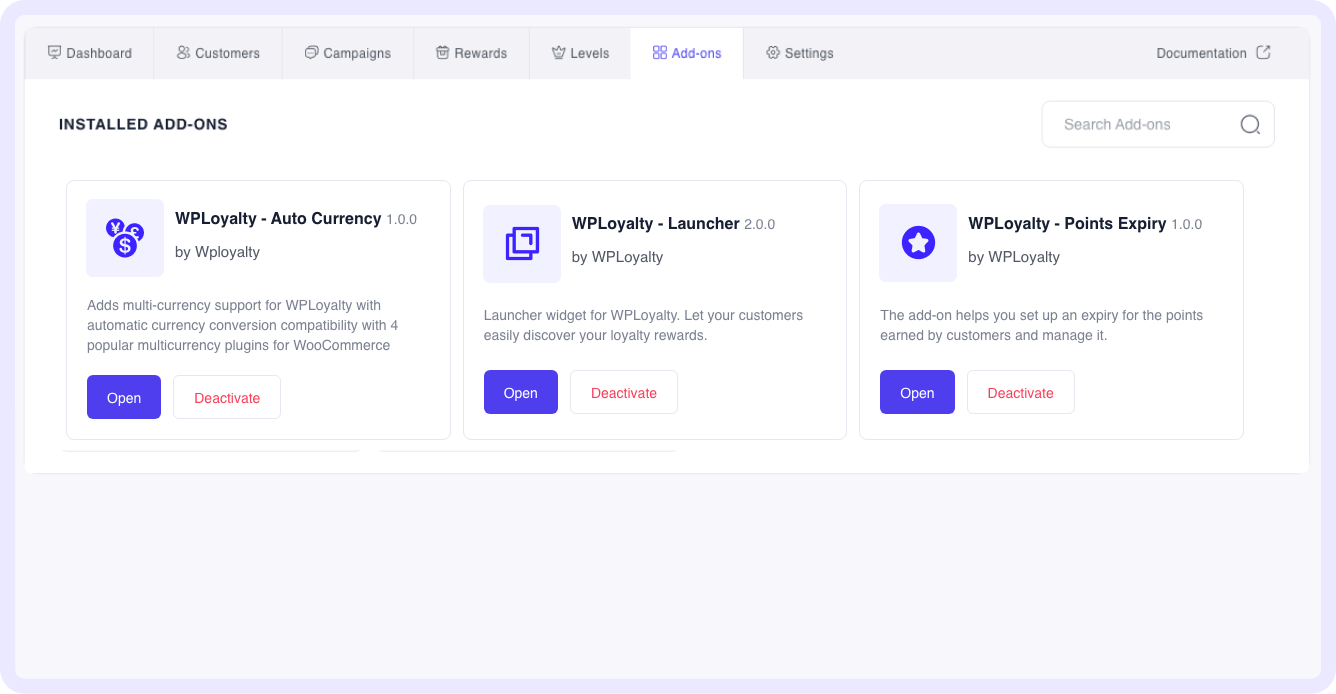
Task: Click the Launcher overlapping squares icon
Action: point(522,244)
